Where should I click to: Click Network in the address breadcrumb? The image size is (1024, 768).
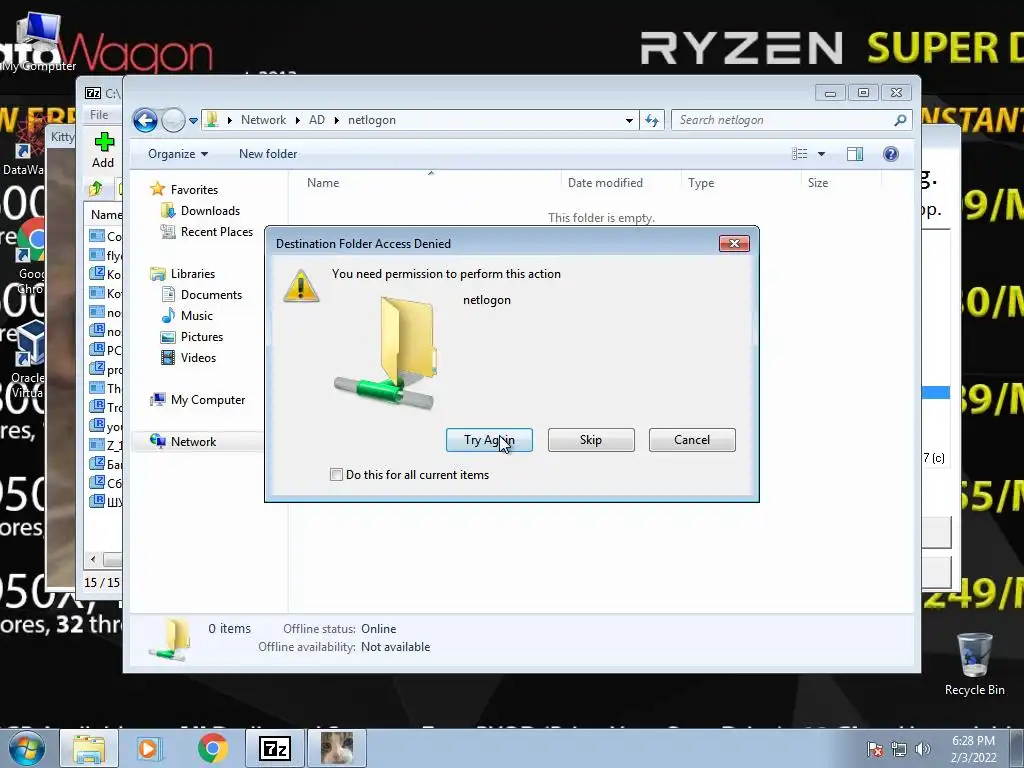[x=263, y=120]
